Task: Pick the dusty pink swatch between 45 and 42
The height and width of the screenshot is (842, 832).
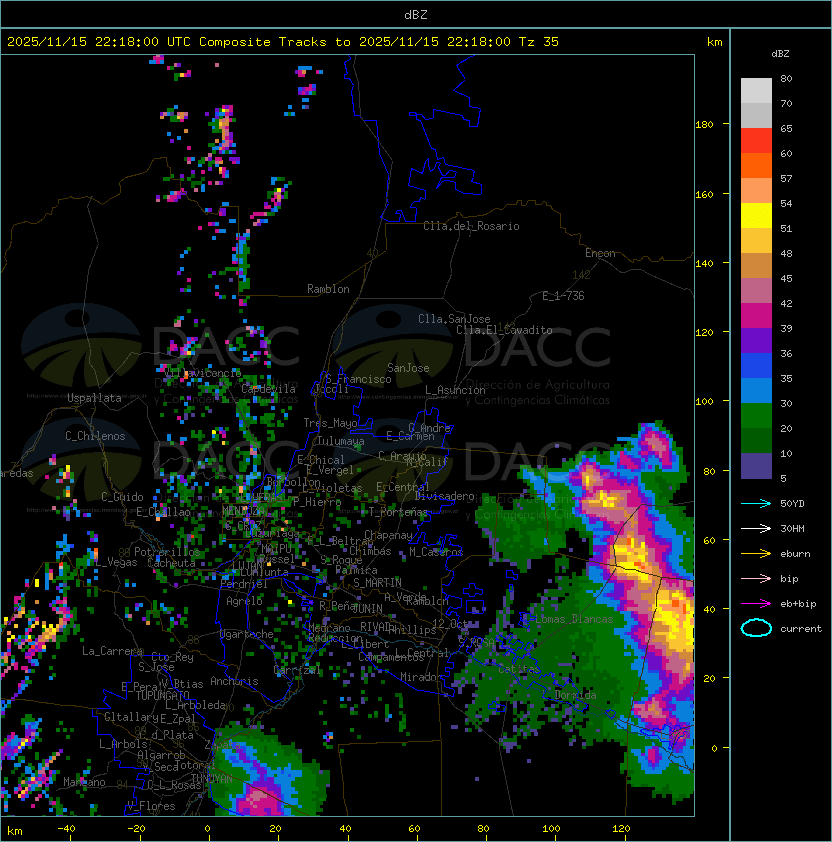Action: pyautogui.click(x=756, y=291)
